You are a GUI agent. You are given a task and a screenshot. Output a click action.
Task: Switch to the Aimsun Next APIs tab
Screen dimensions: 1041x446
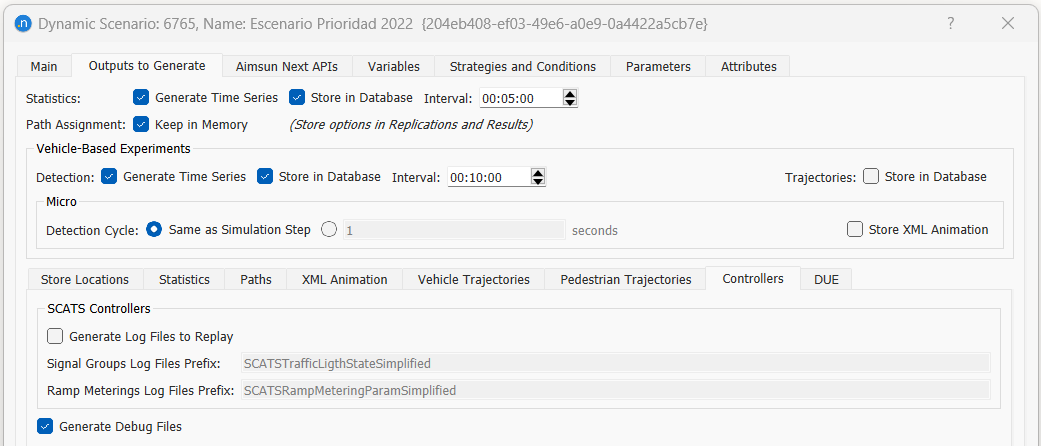point(286,67)
